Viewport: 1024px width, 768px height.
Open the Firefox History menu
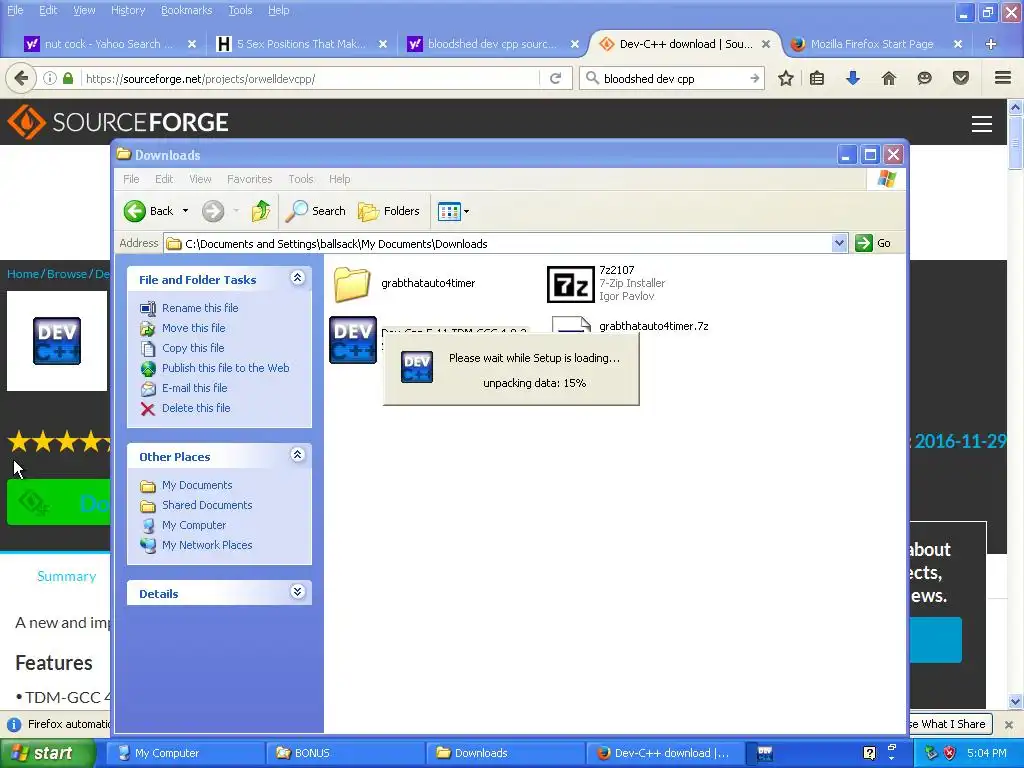[127, 10]
